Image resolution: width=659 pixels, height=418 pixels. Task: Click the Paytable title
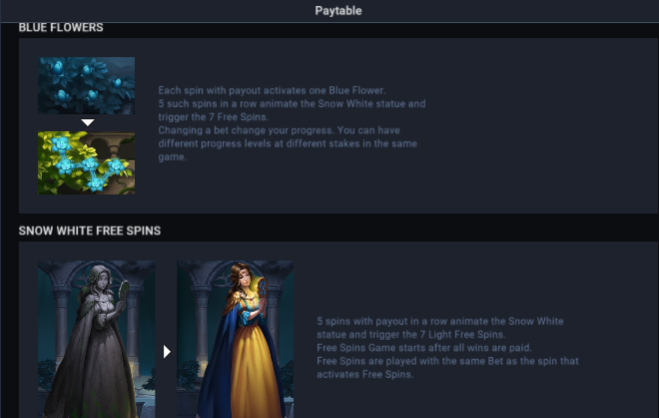338,11
